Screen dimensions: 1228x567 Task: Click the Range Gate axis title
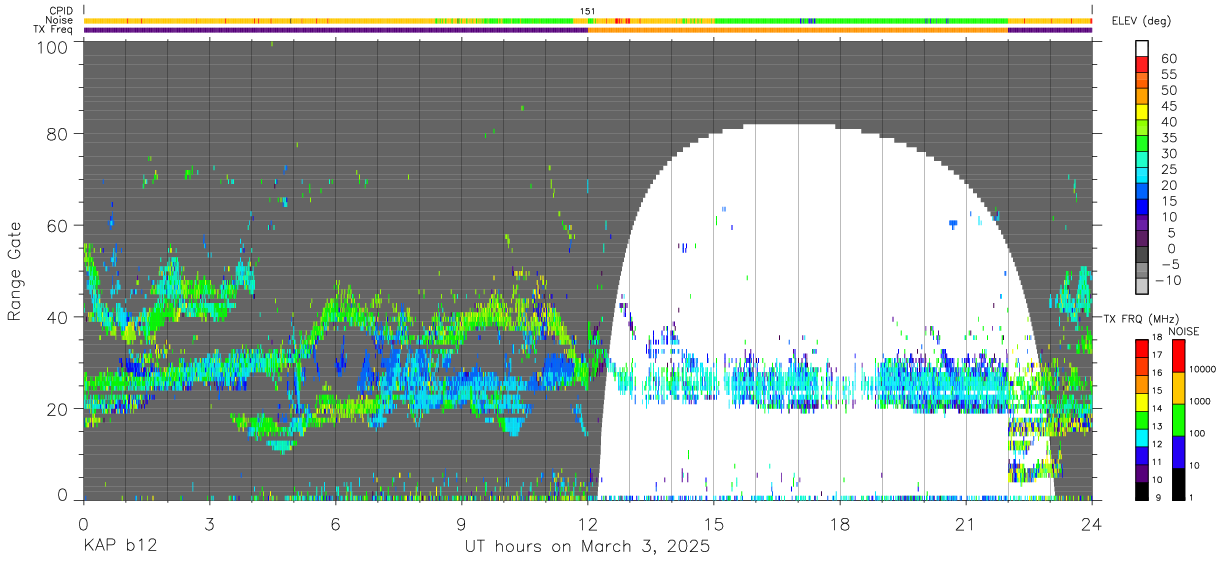[15, 272]
